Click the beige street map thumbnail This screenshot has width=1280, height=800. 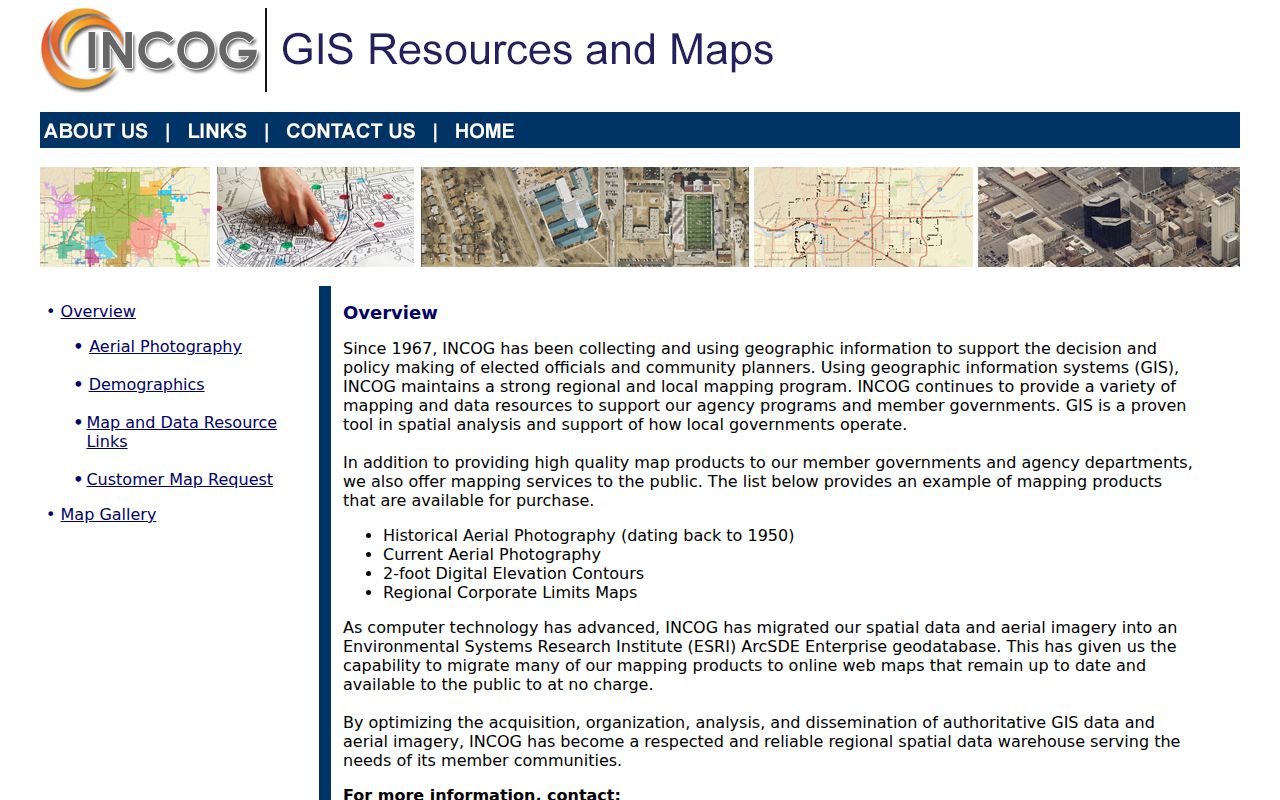pyautogui.click(x=863, y=217)
